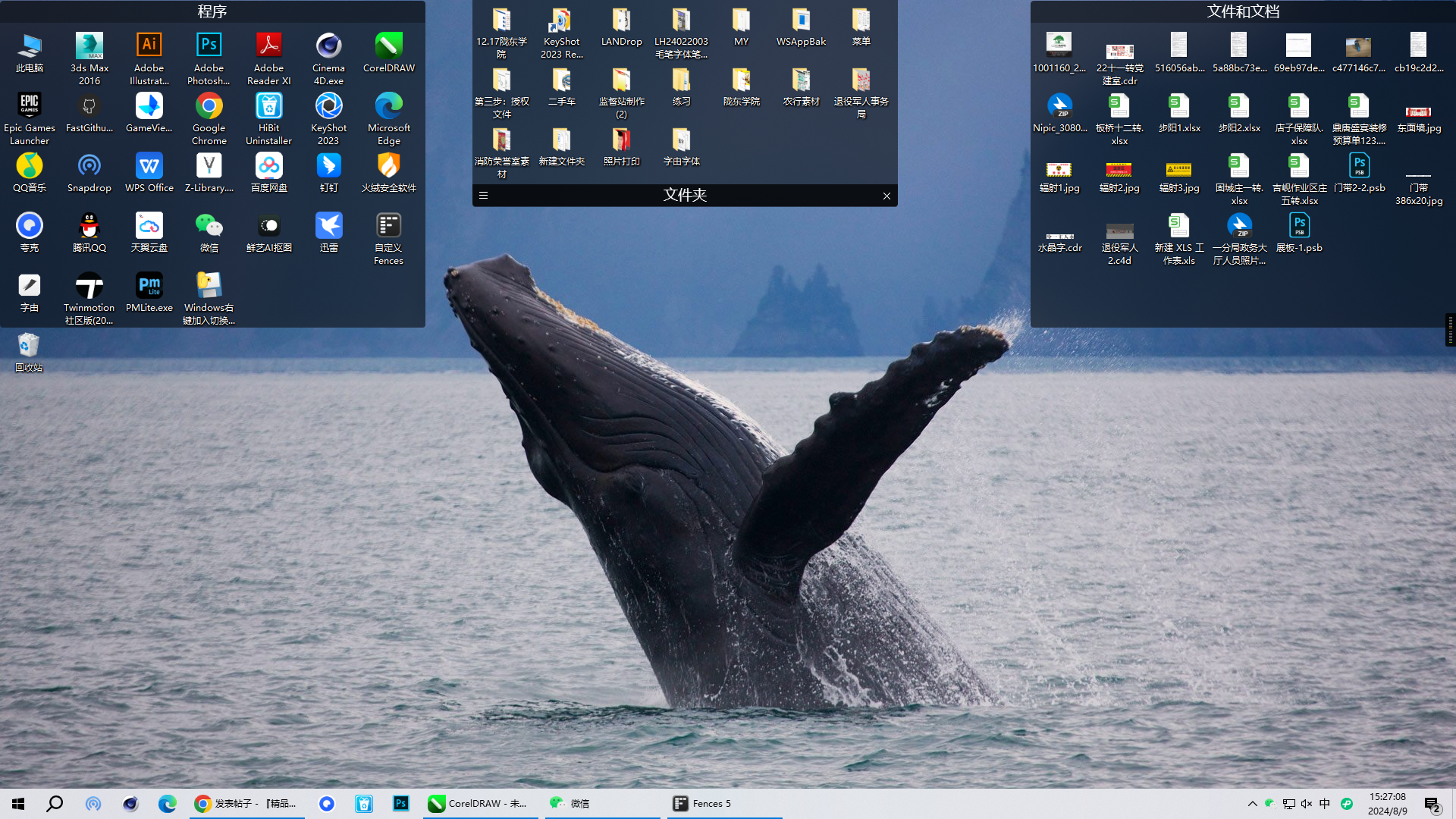Show hidden system tray icons
The width and height of the screenshot is (1456, 819).
[x=1252, y=804]
